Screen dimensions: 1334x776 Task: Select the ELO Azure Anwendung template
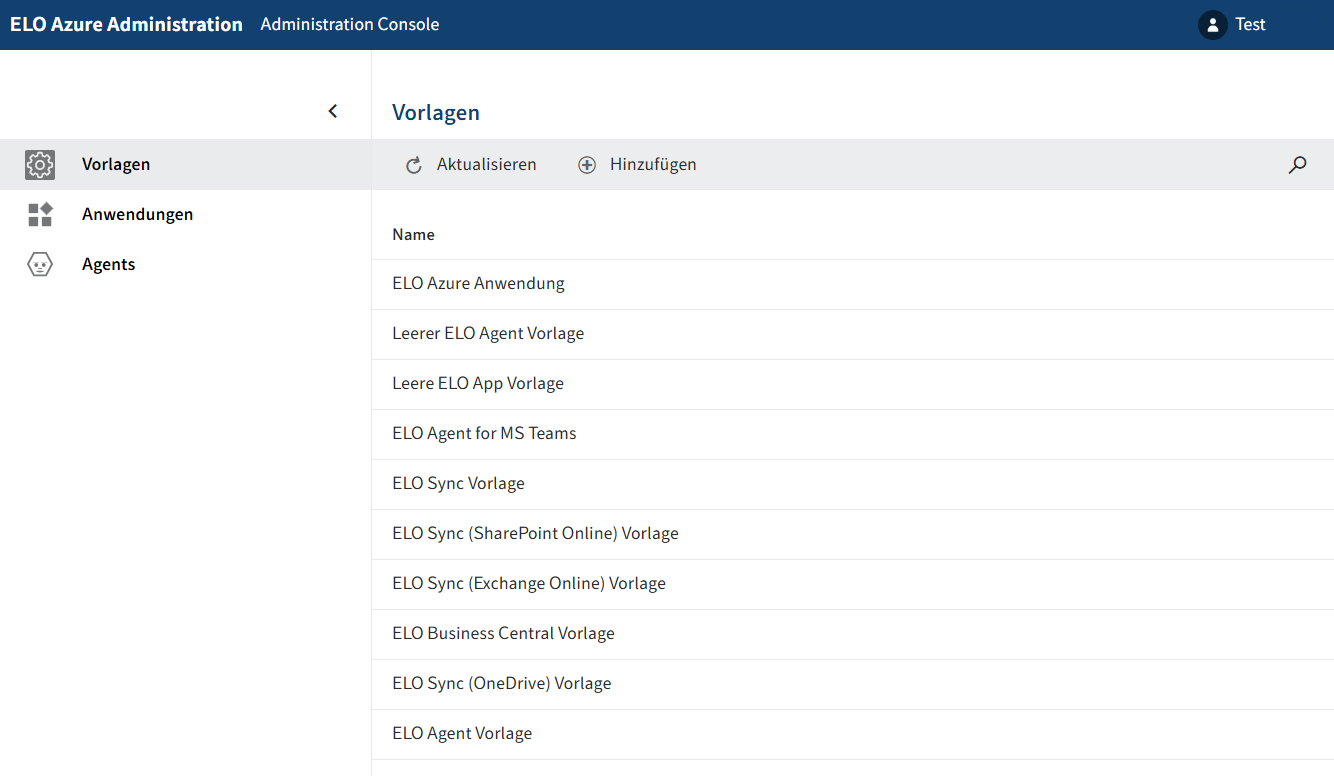click(853, 284)
